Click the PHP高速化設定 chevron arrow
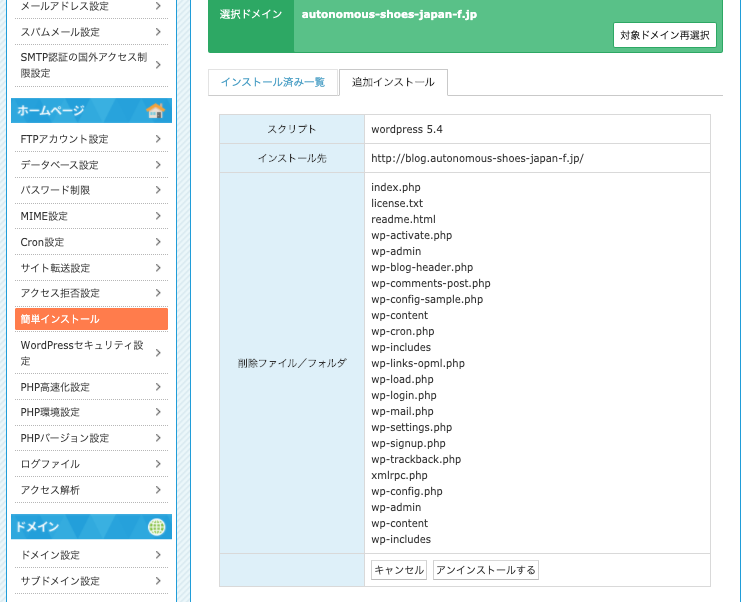The height and width of the screenshot is (602, 741). (158, 387)
